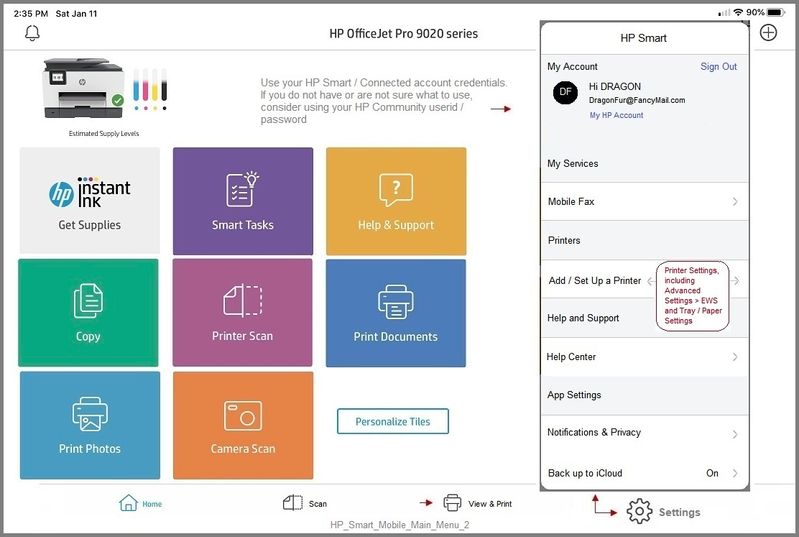799x537 pixels.
Task: Expand the Back up to iCloud chevron
Action: click(735, 473)
